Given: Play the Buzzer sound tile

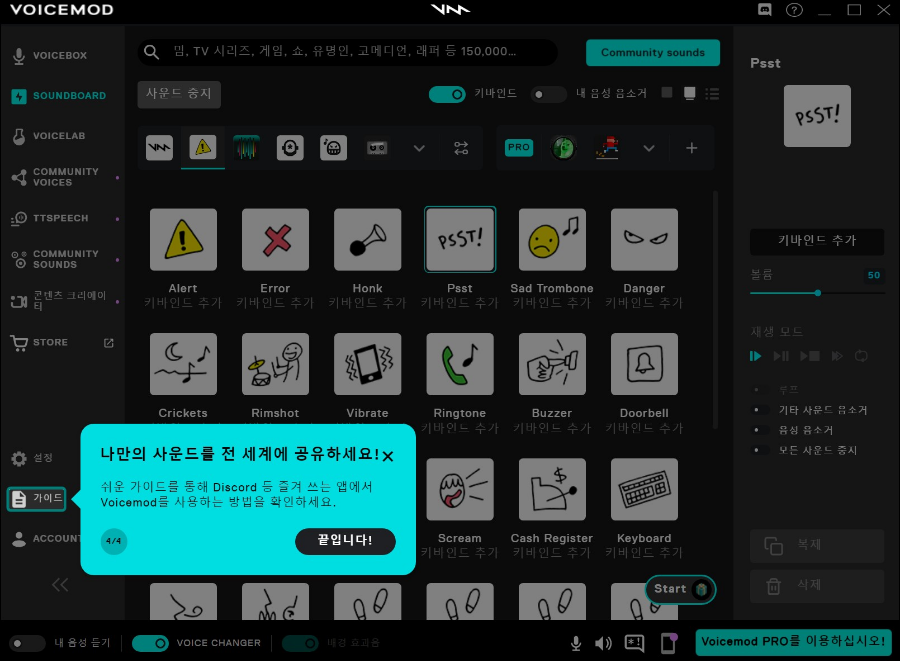Looking at the screenshot, I should pos(552,364).
